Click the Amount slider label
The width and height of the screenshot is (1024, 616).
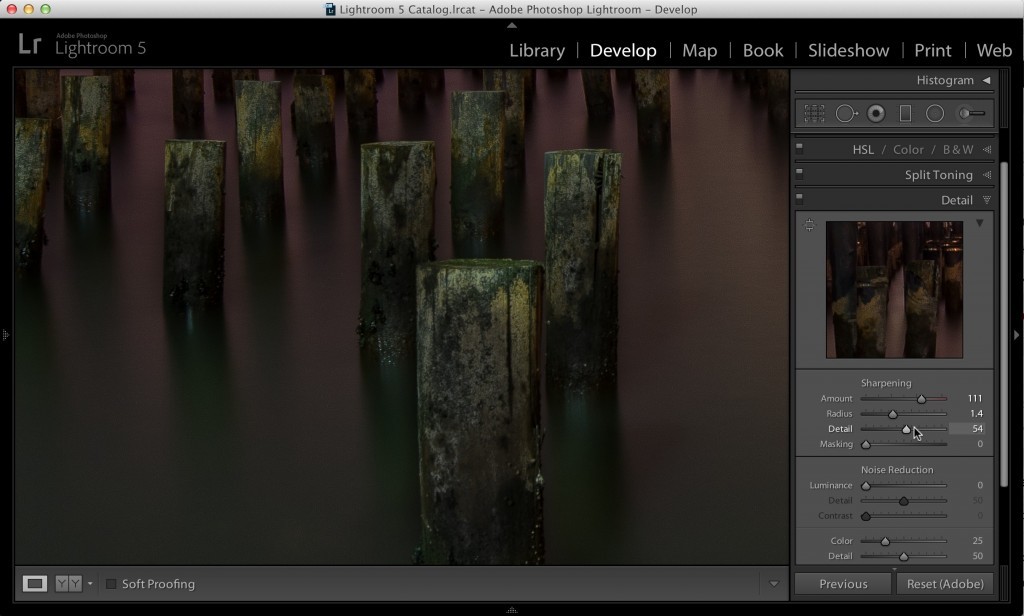(837, 398)
